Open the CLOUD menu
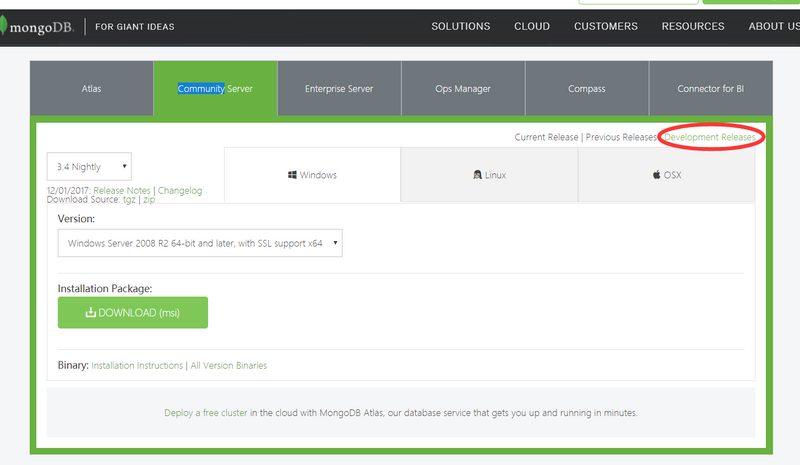The width and height of the screenshot is (800, 465). click(x=532, y=26)
